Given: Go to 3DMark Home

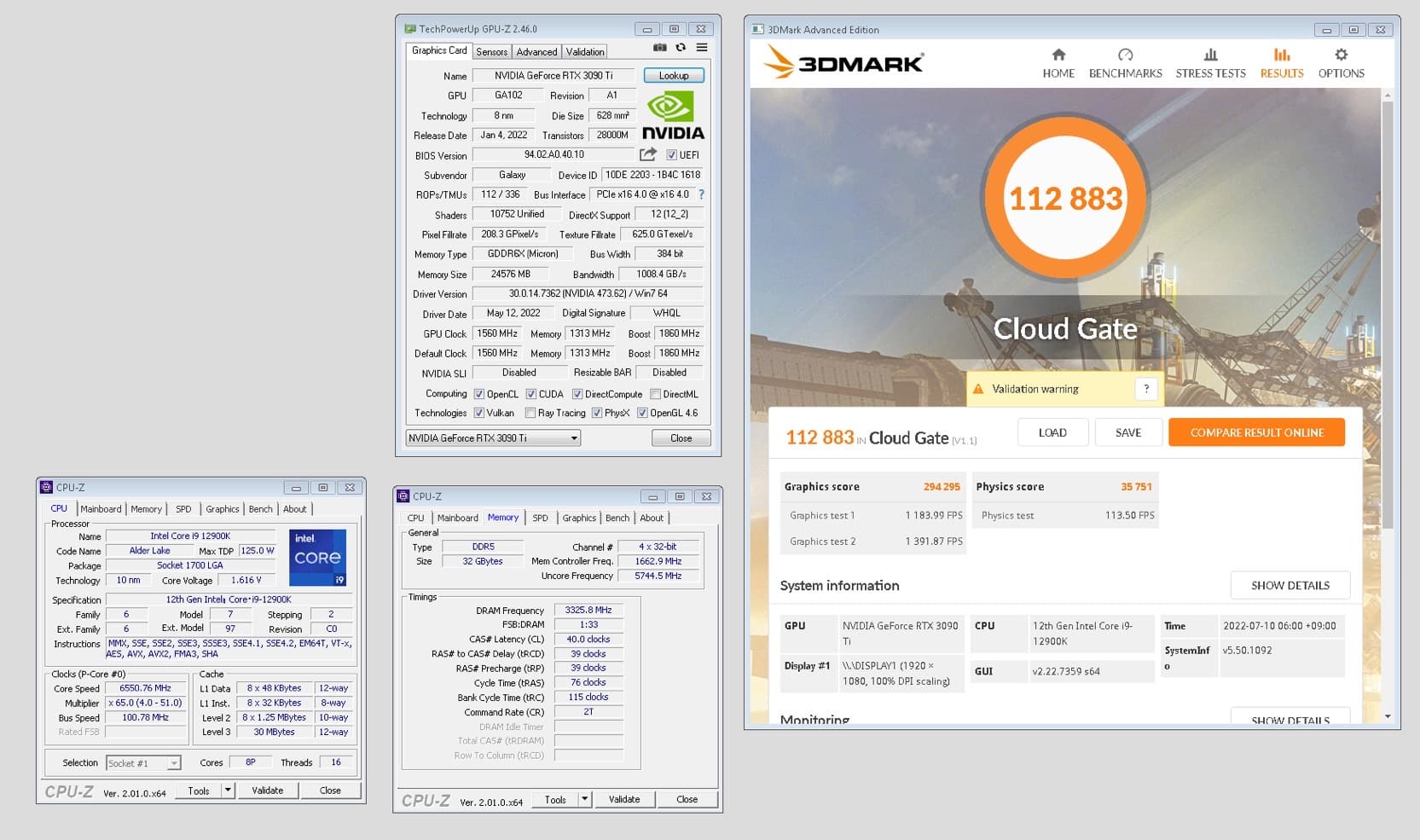Looking at the screenshot, I should (x=1058, y=63).
